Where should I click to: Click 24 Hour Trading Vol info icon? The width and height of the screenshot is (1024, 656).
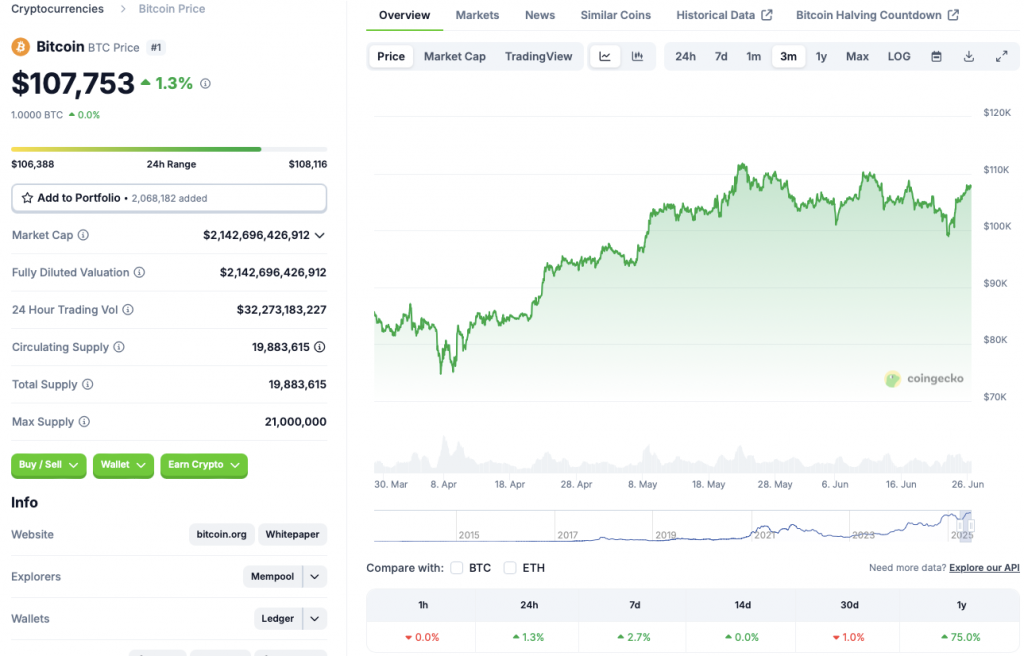click(x=128, y=310)
